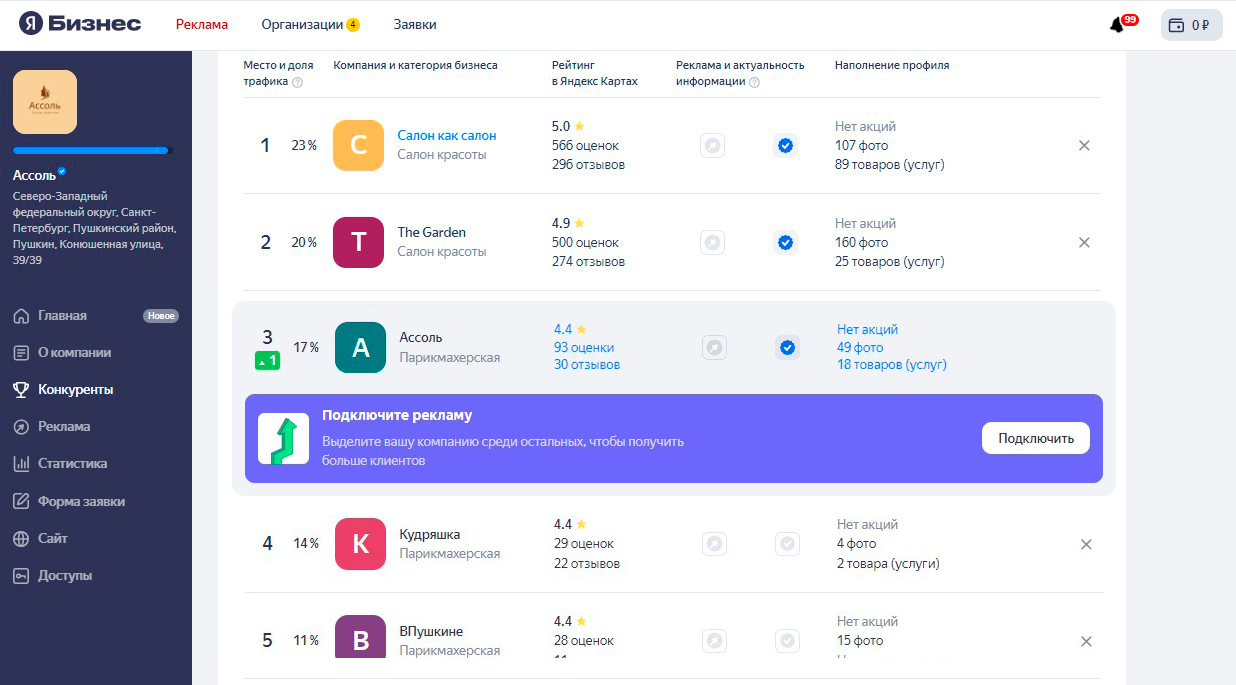Remove competitor ВПушкине with the X

pyautogui.click(x=1086, y=641)
